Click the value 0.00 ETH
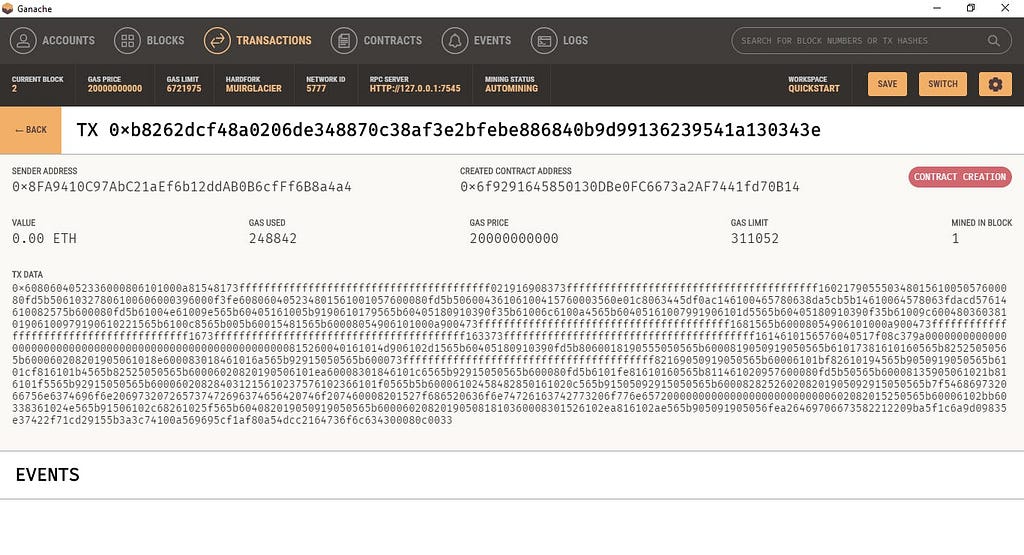This screenshot has height=555, width=1024. click(x=44, y=238)
